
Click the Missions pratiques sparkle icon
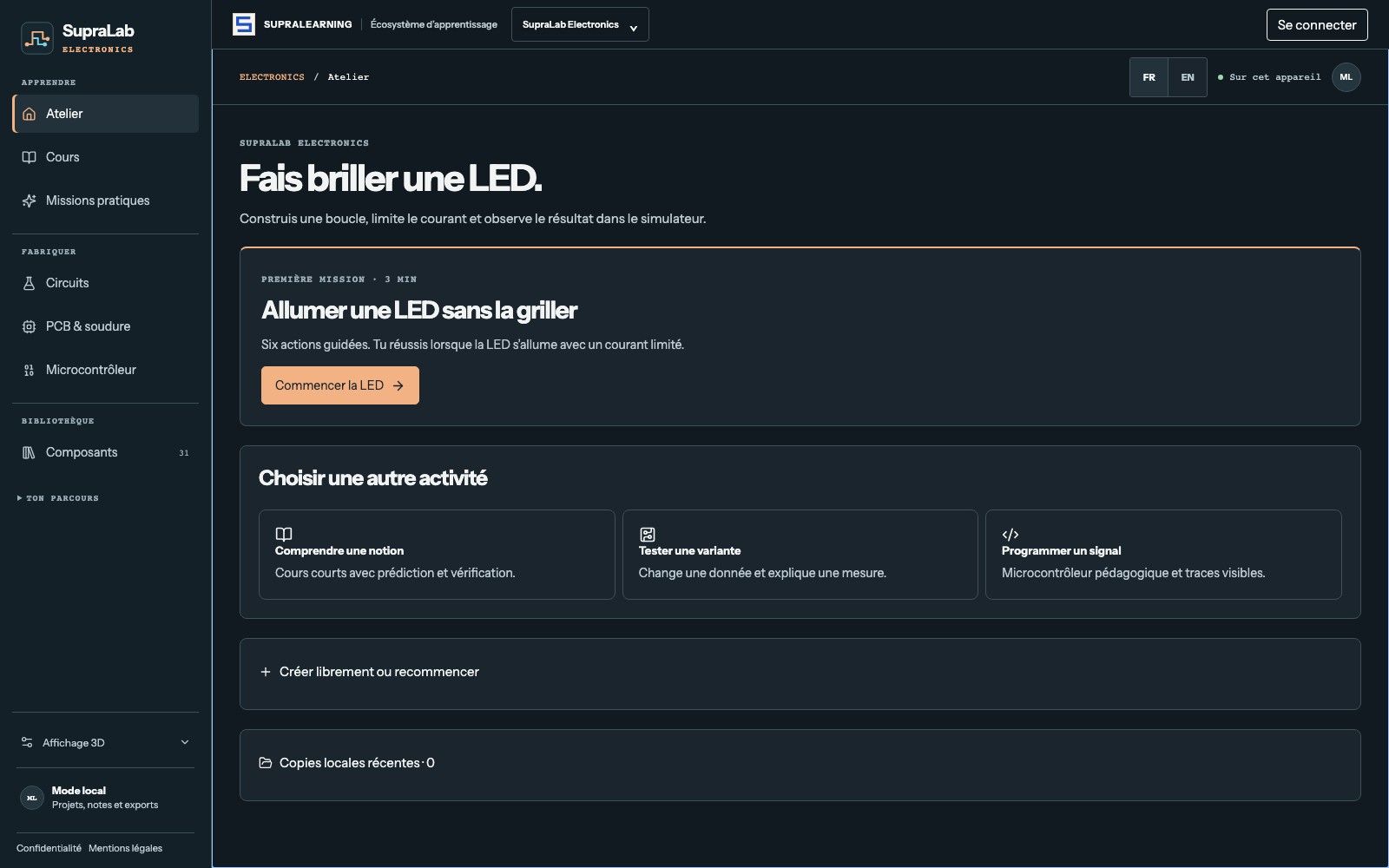coord(29,201)
